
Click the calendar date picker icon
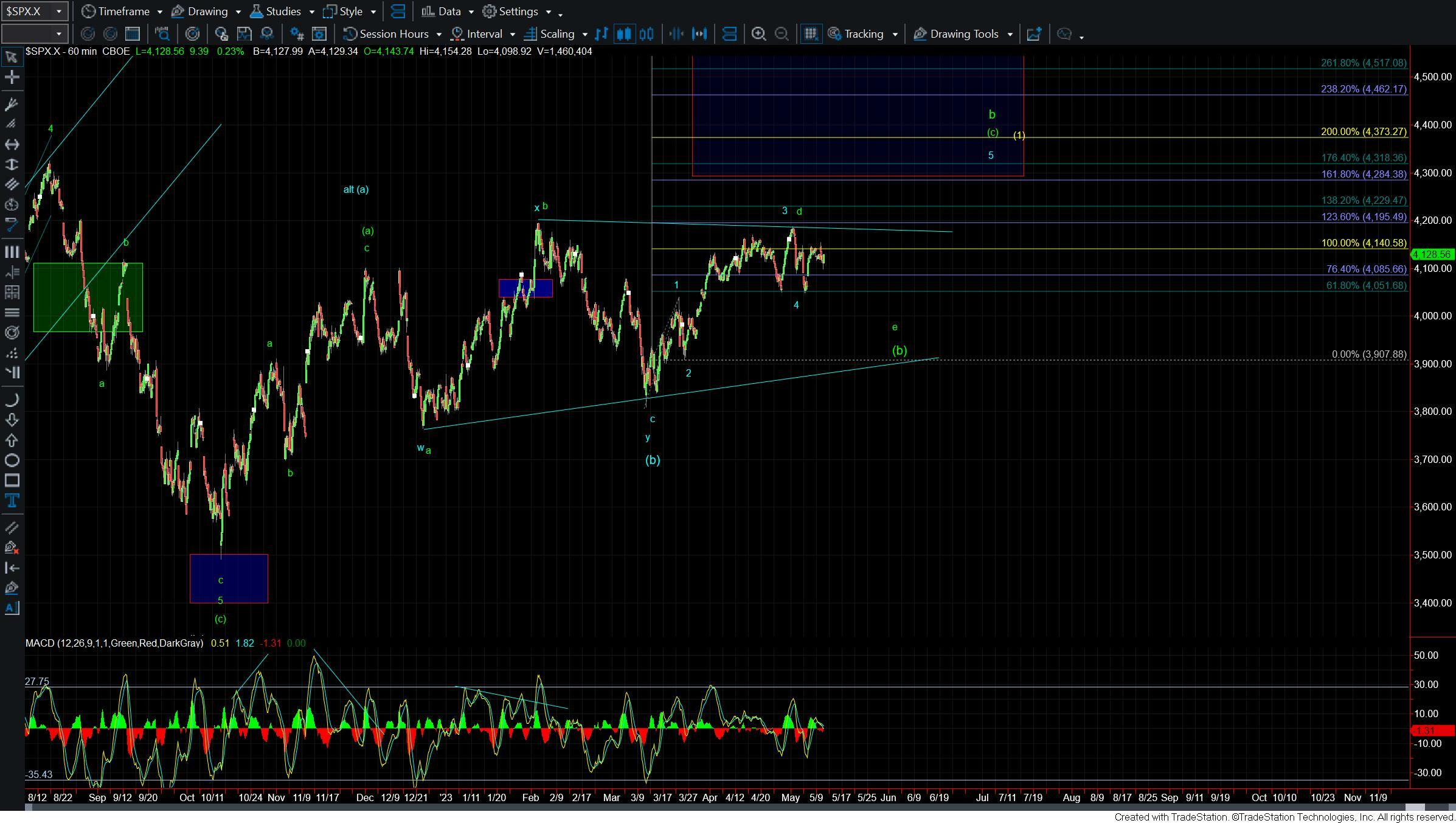coord(132,34)
